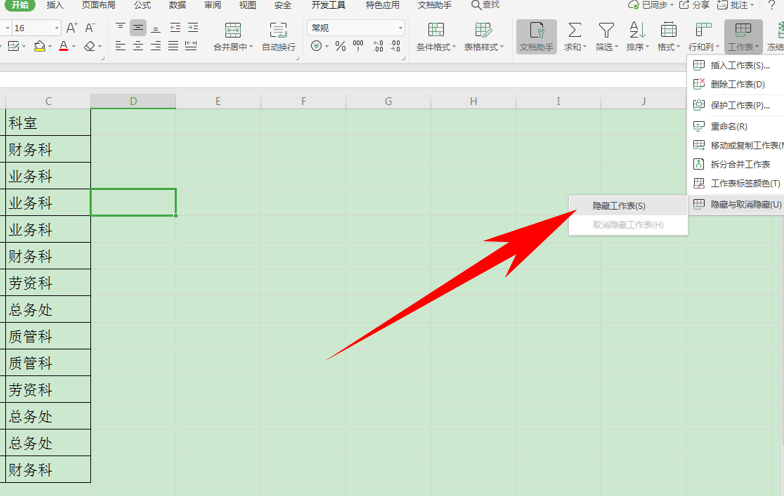Click the decrease decimal places icon
Screen dimensions: 784x496
point(396,46)
